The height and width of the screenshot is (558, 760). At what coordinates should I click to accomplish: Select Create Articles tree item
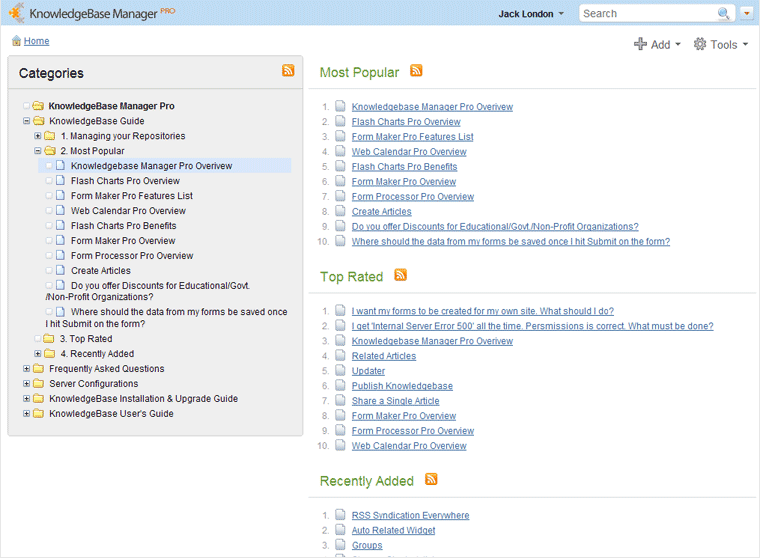(x=101, y=271)
